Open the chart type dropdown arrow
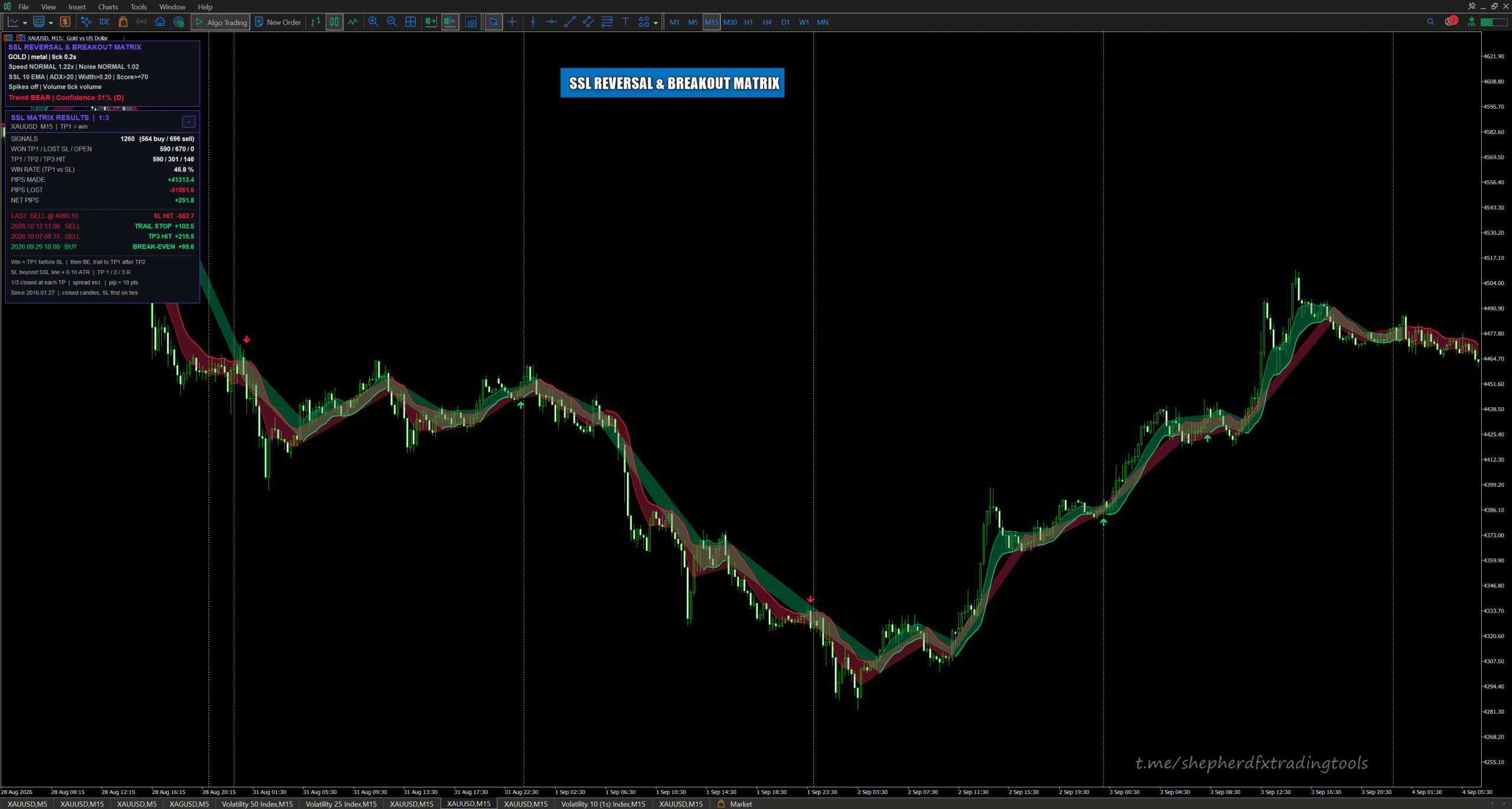 [x=25, y=23]
